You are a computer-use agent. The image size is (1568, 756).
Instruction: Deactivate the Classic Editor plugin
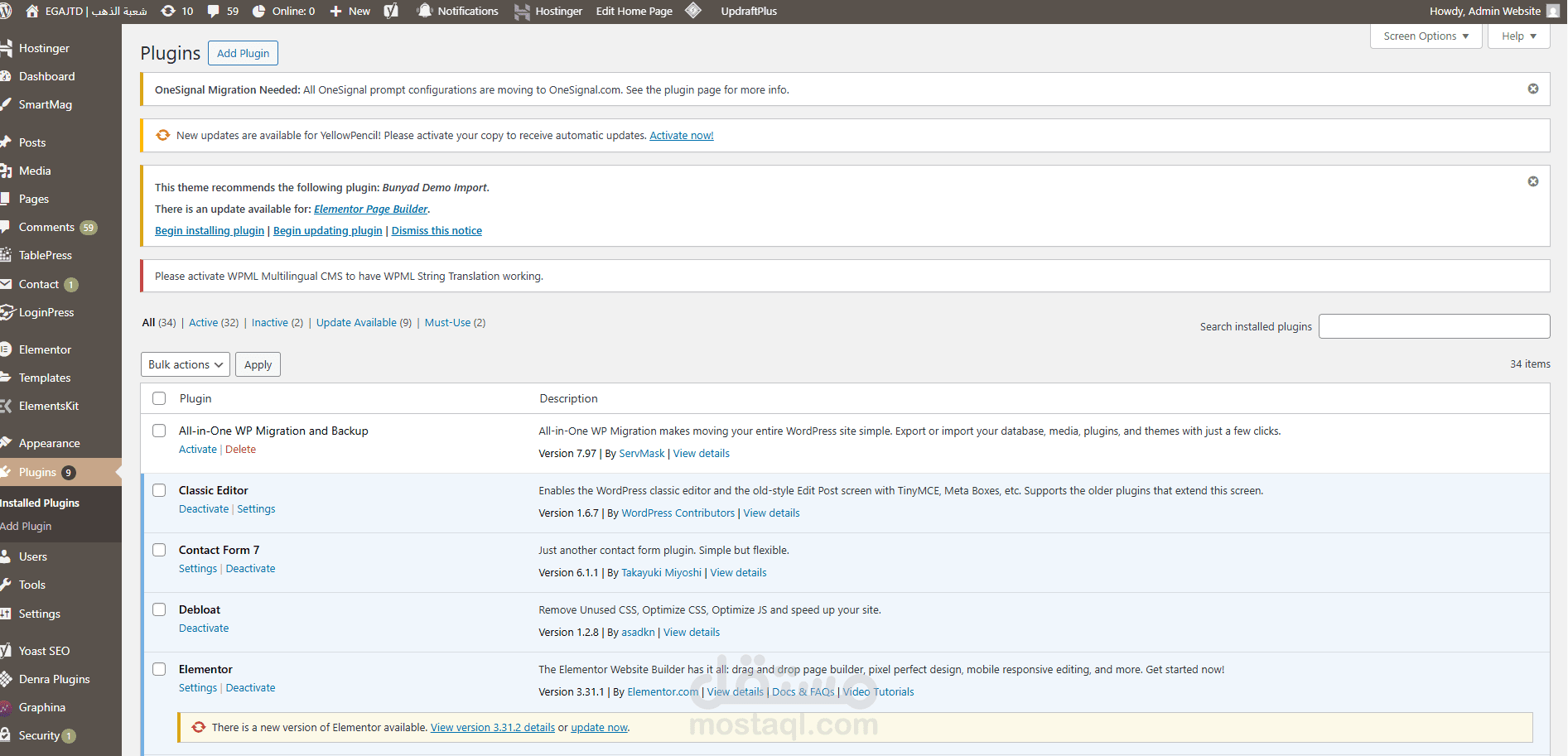coord(204,509)
